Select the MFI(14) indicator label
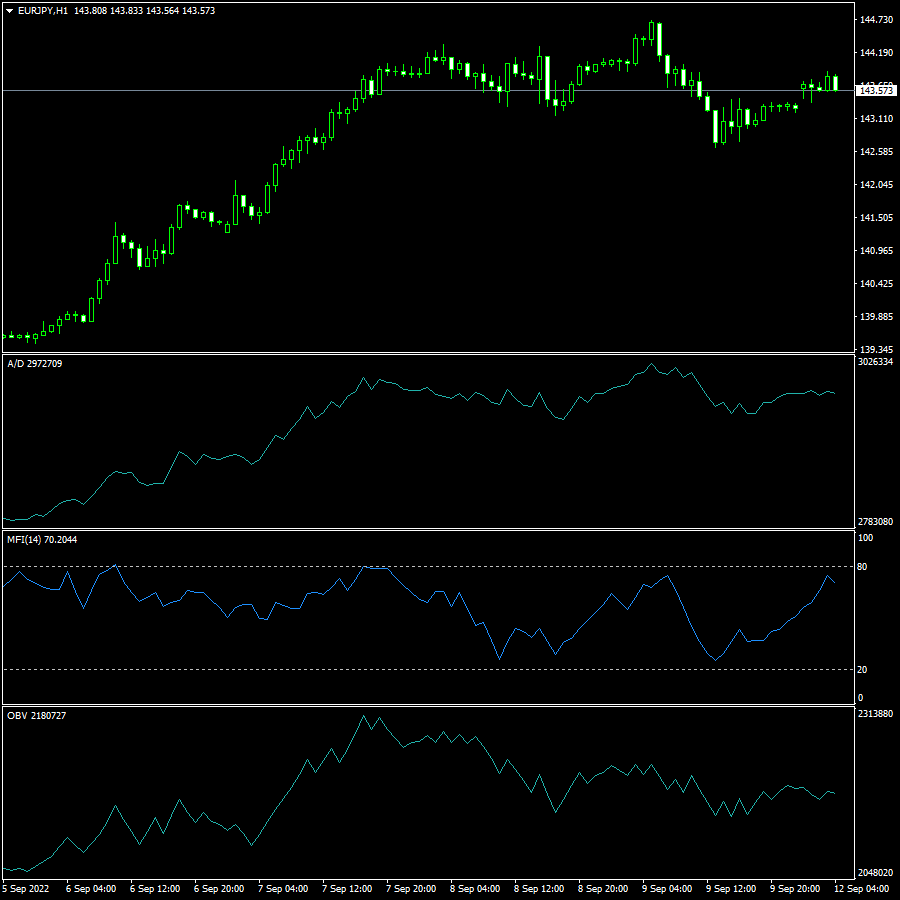Image resolution: width=900 pixels, height=900 pixels. (41, 540)
